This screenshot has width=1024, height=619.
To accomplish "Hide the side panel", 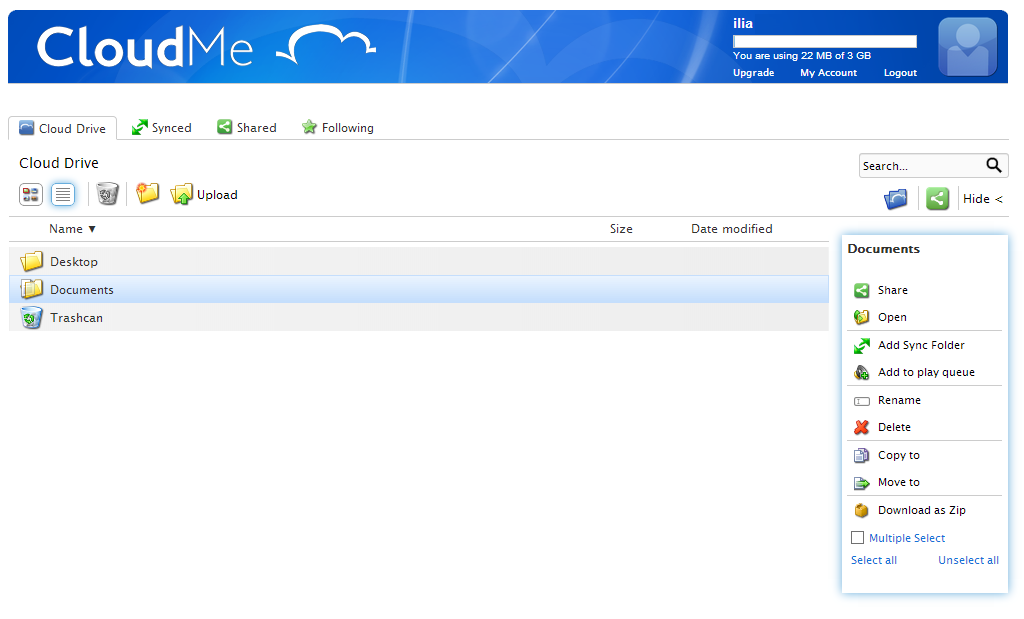I will pyautogui.click(x=982, y=198).
